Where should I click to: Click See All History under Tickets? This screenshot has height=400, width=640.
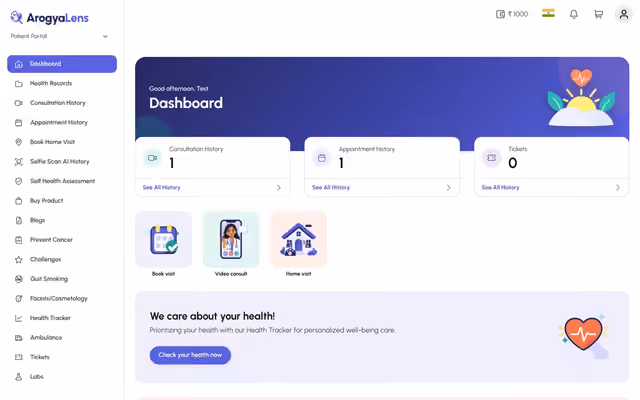[x=500, y=187]
